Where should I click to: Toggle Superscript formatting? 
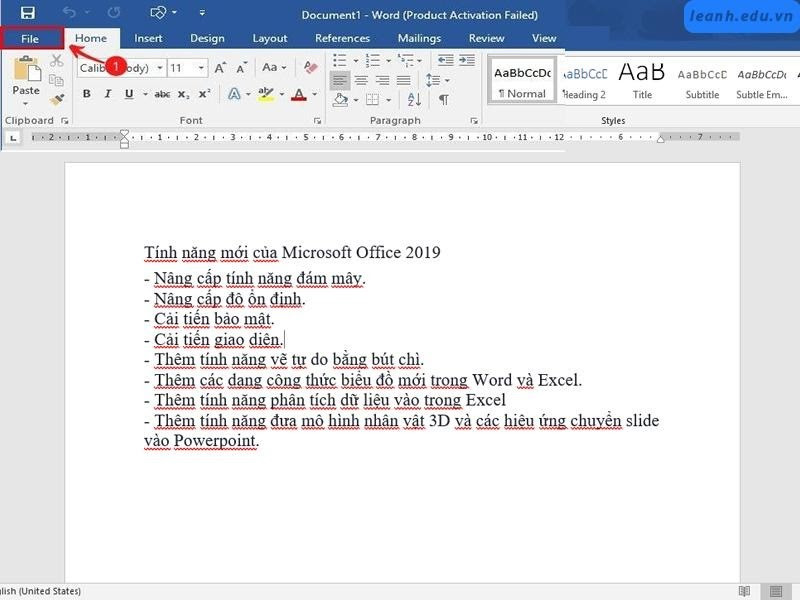point(205,94)
